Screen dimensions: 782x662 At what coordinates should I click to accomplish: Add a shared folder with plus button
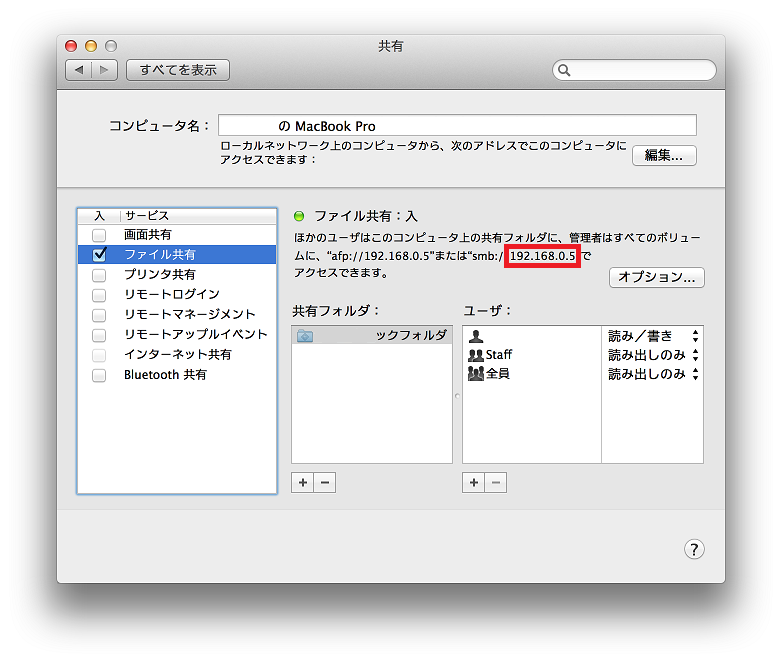point(303,483)
